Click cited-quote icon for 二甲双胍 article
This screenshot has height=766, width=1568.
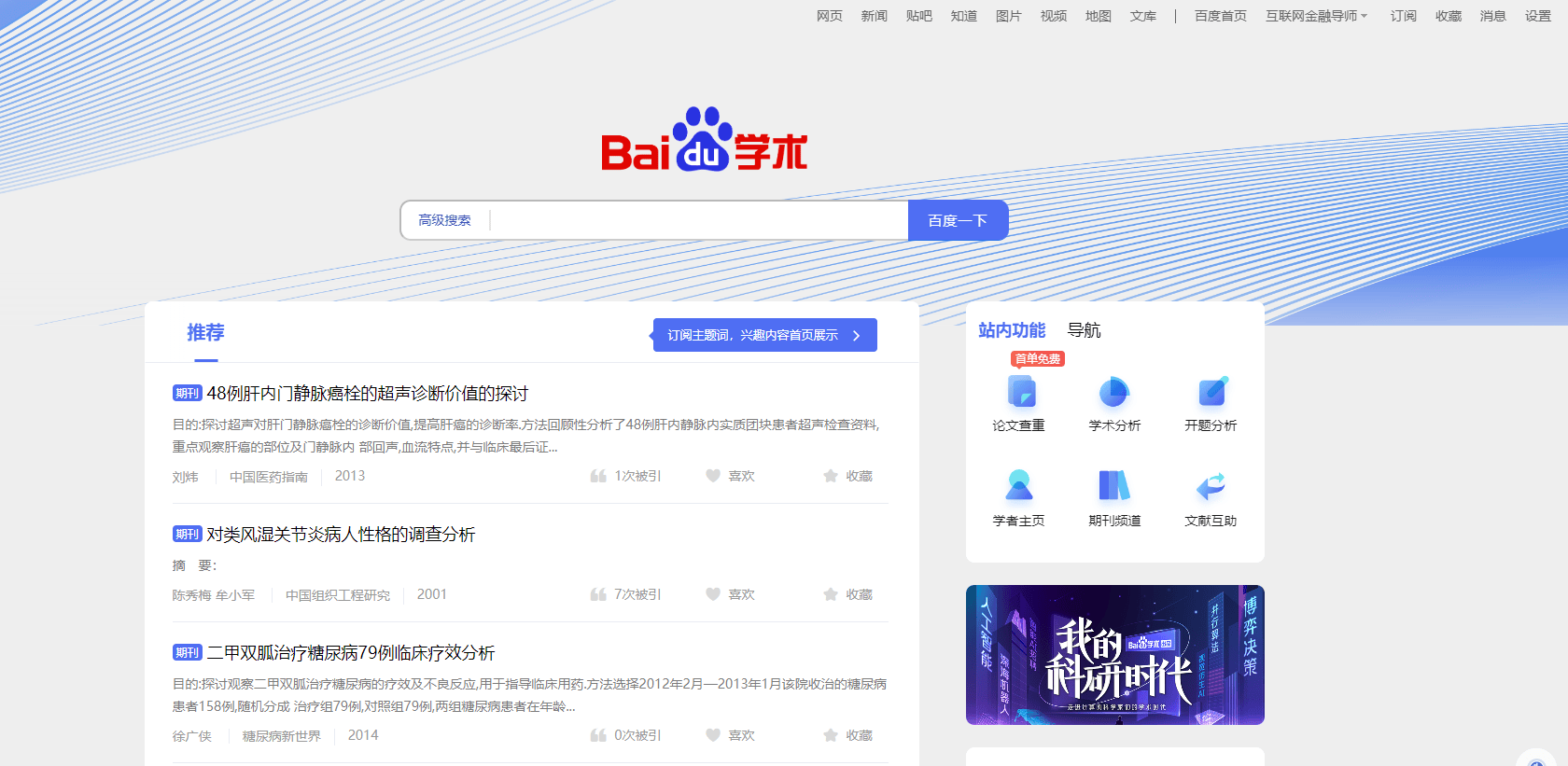pos(598,735)
